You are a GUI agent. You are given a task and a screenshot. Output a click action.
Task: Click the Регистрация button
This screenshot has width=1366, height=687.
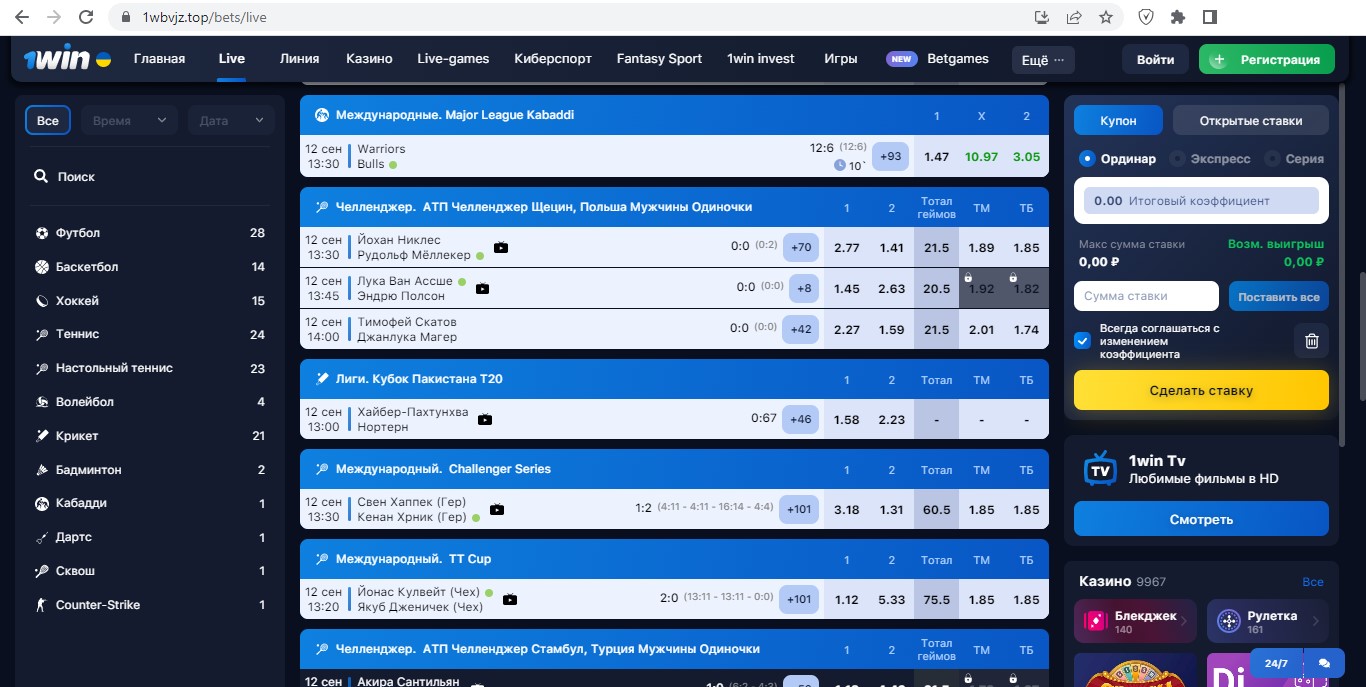[1266, 60]
